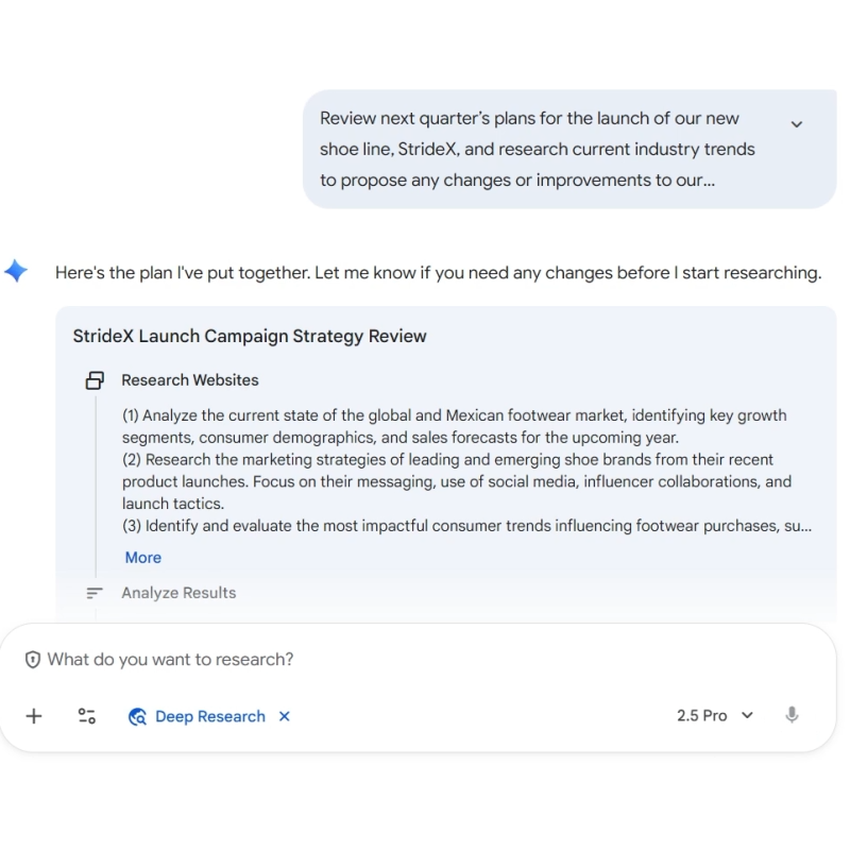Select the Research Websites section label

(190, 380)
